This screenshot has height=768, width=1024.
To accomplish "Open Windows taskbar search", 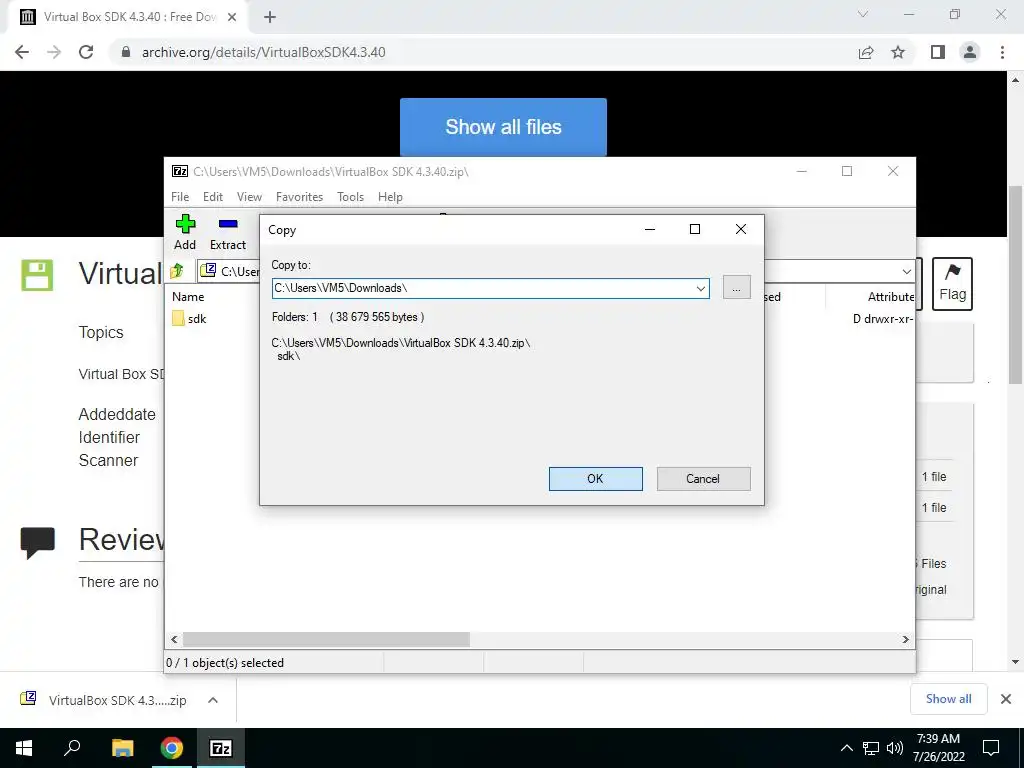I will click(x=72, y=748).
